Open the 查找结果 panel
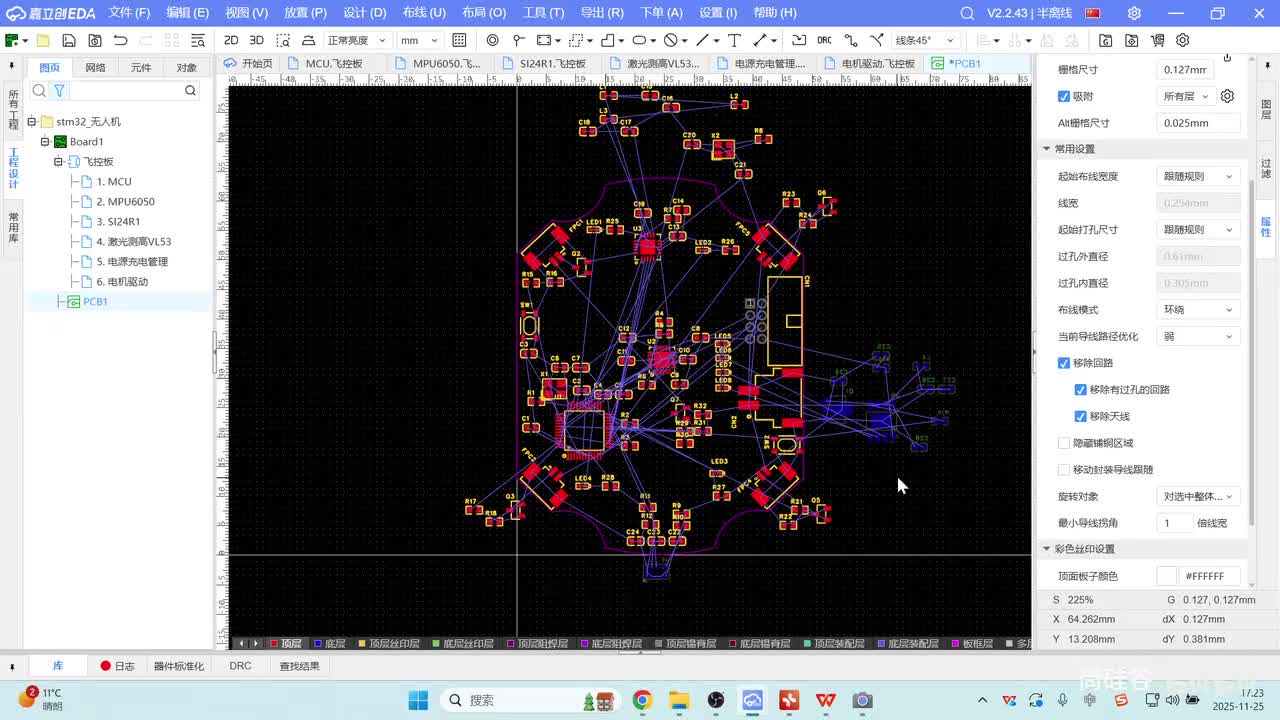 pyautogui.click(x=299, y=665)
